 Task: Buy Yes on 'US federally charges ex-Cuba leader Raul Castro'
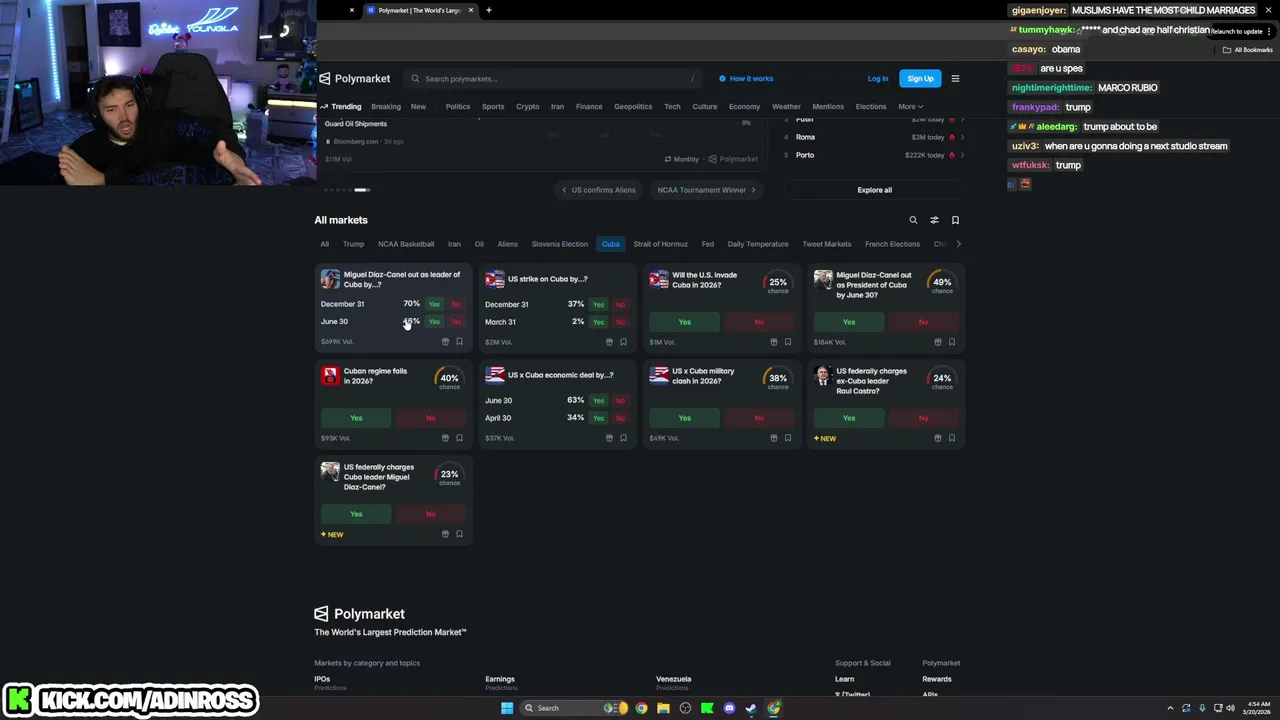click(x=849, y=418)
